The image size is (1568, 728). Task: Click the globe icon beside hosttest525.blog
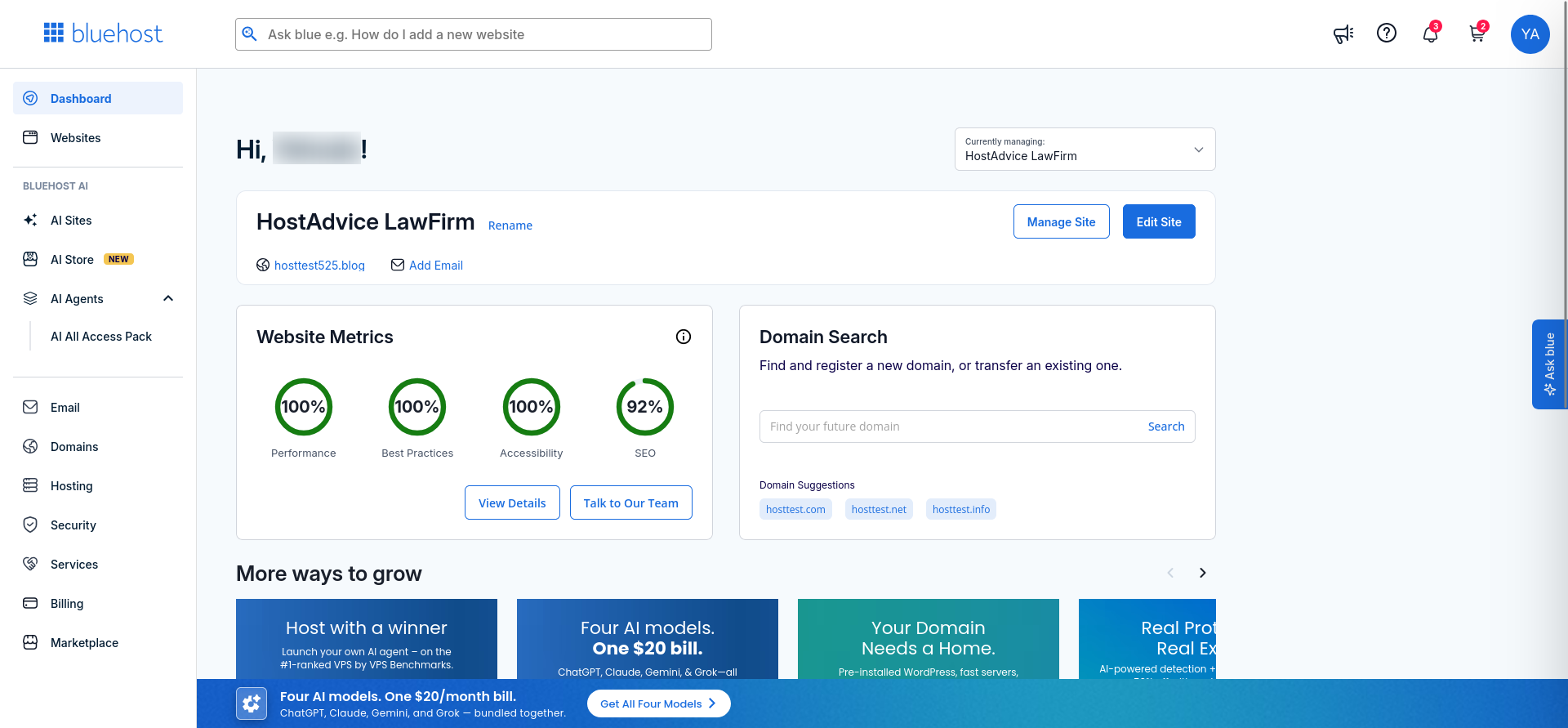(263, 265)
